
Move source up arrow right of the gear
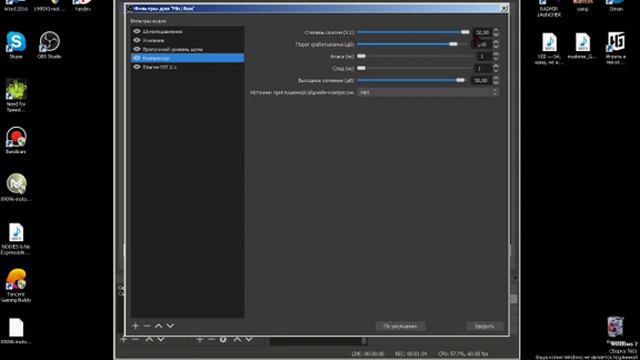[237, 339]
